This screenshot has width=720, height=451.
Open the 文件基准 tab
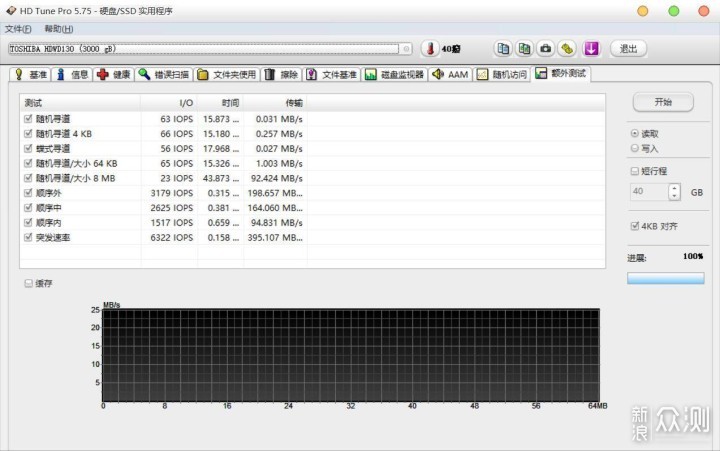click(x=332, y=74)
